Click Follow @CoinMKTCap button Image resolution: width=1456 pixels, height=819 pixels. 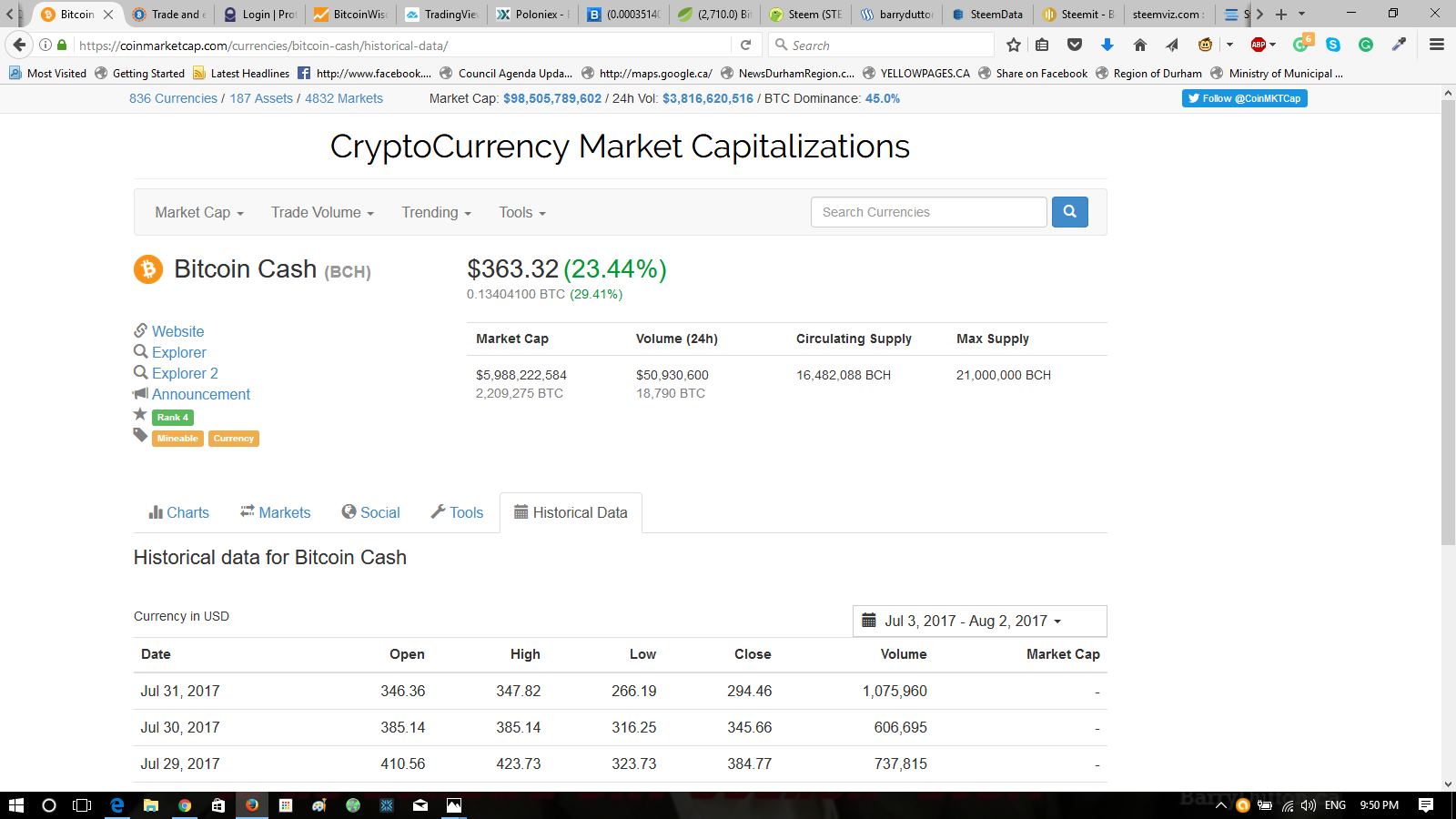[x=1245, y=98]
